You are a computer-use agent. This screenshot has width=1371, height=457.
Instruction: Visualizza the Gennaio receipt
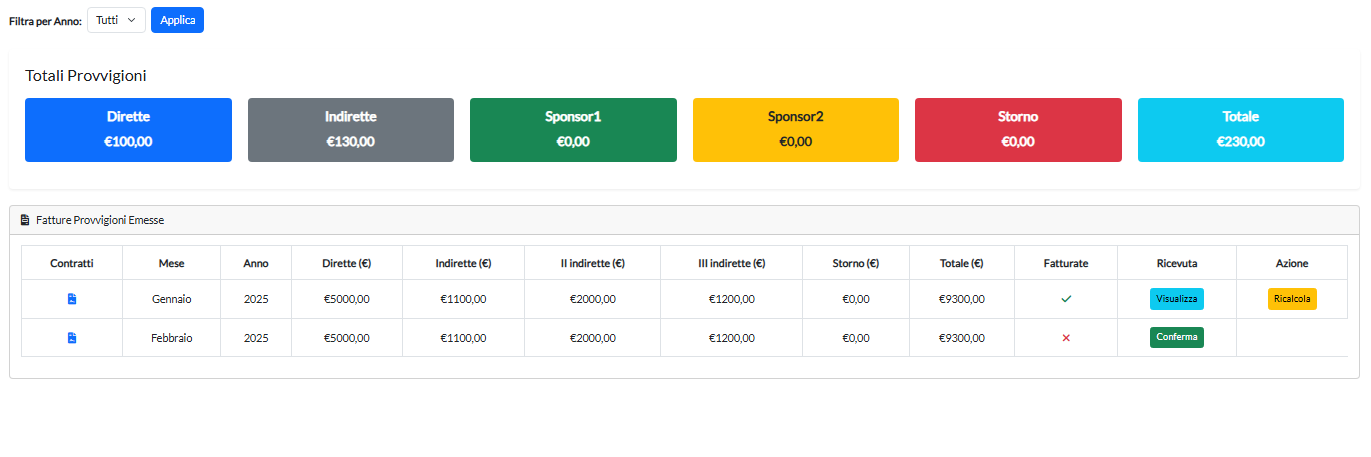1177,299
